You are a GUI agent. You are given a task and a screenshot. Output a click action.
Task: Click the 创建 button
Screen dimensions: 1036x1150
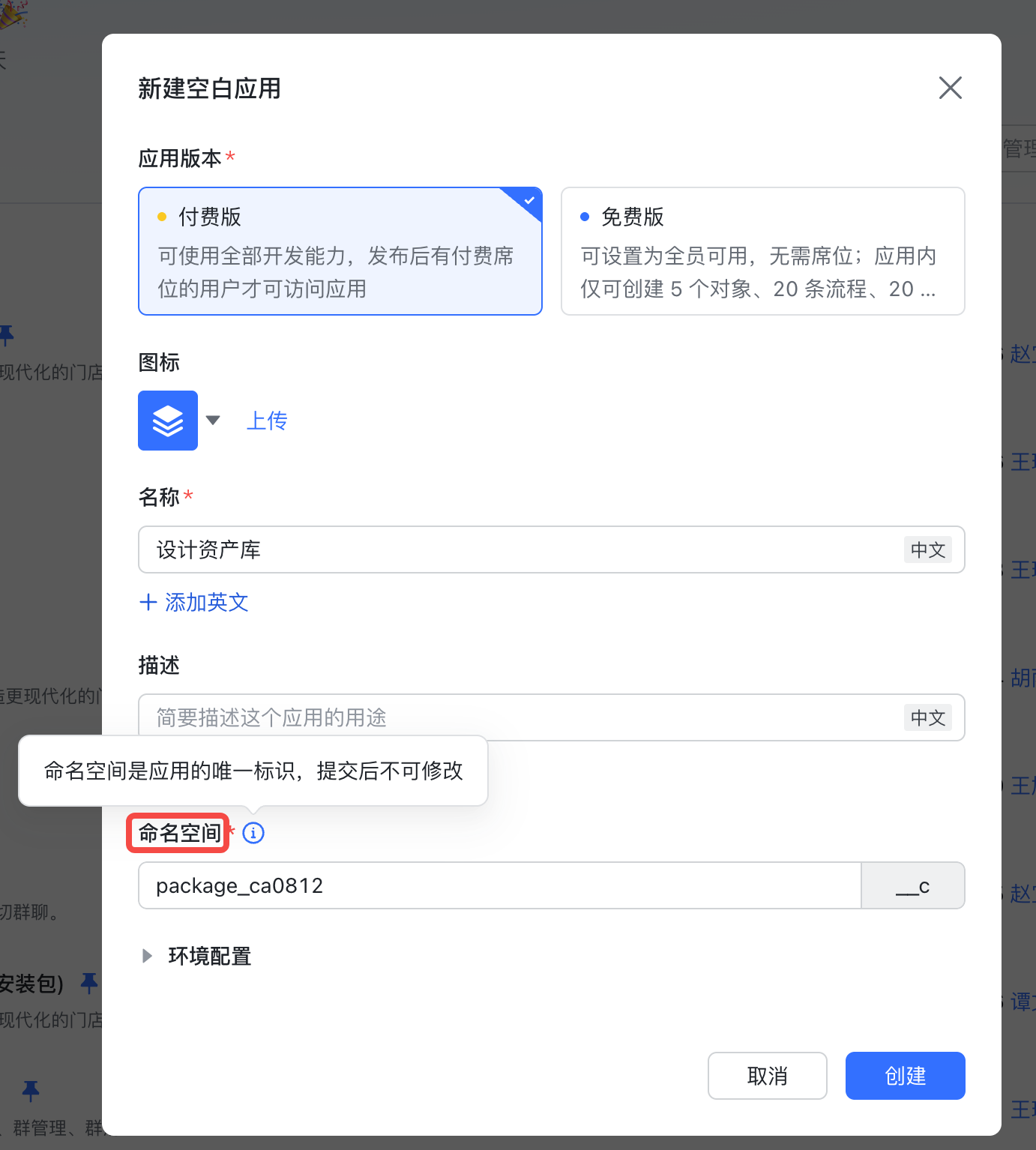click(906, 1076)
